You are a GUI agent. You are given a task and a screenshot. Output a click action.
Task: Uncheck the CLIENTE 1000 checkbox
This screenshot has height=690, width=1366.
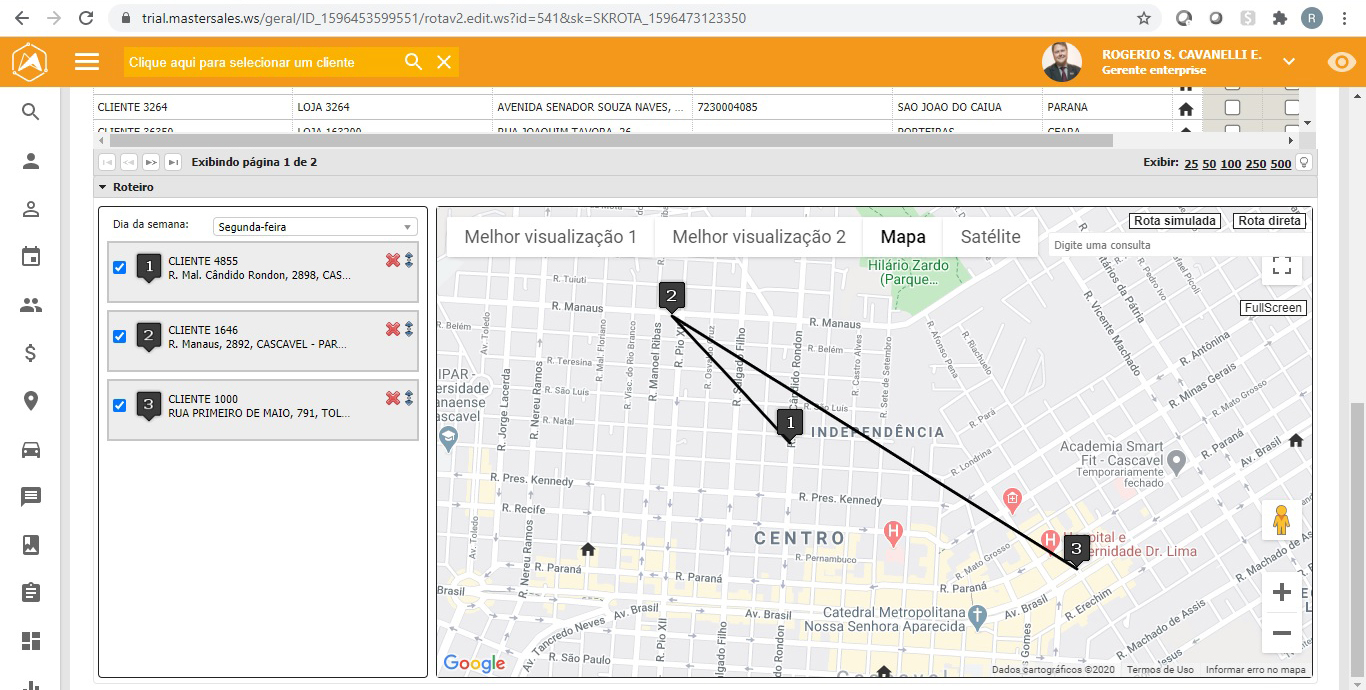(120, 405)
